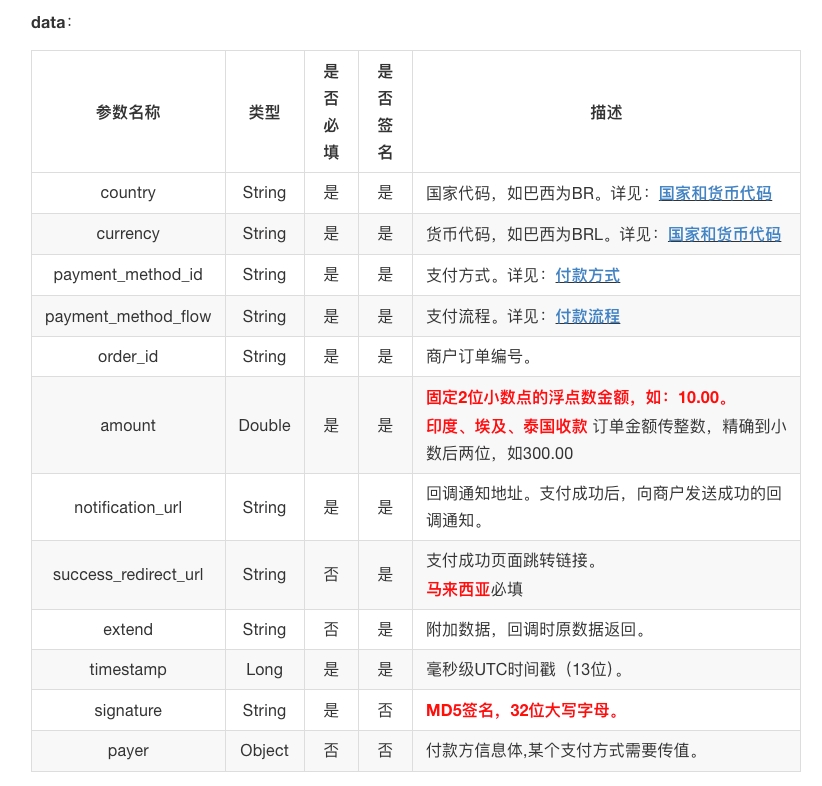The width and height of the screenshot is (822, 786).
Task: Click the 'success_redirect_url' parameter cell
Action: pos(128,575)
